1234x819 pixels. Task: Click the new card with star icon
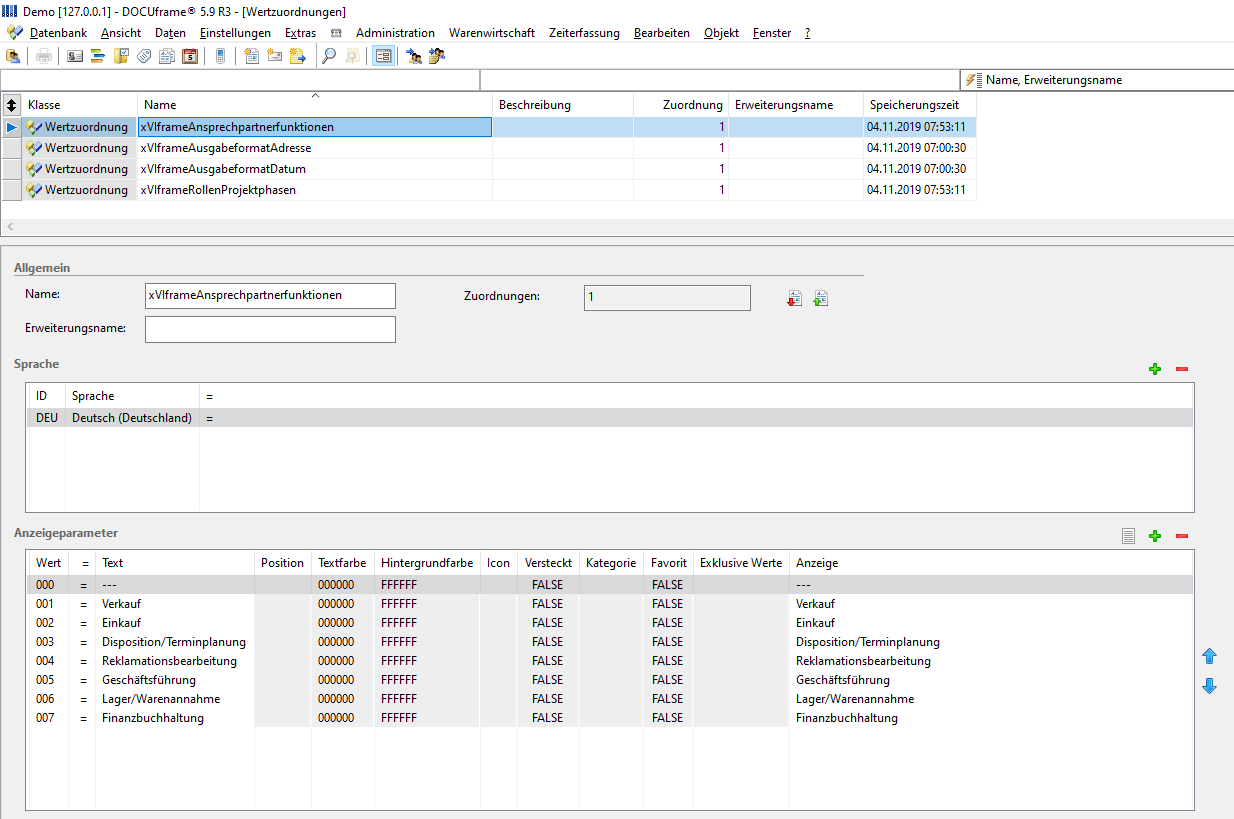(x=275, y=56)
